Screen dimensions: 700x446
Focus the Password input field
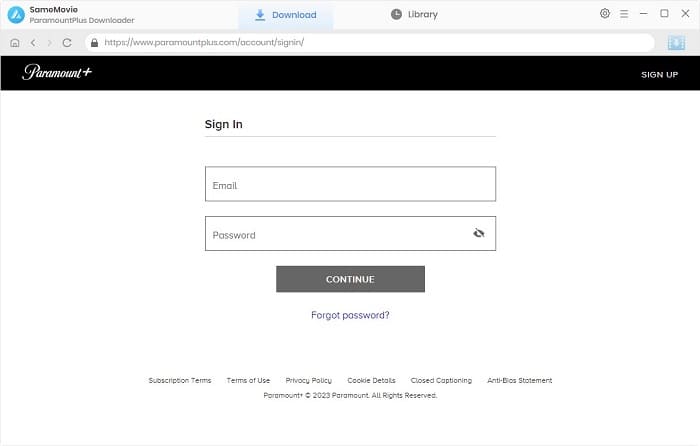[x=350, y=233]
